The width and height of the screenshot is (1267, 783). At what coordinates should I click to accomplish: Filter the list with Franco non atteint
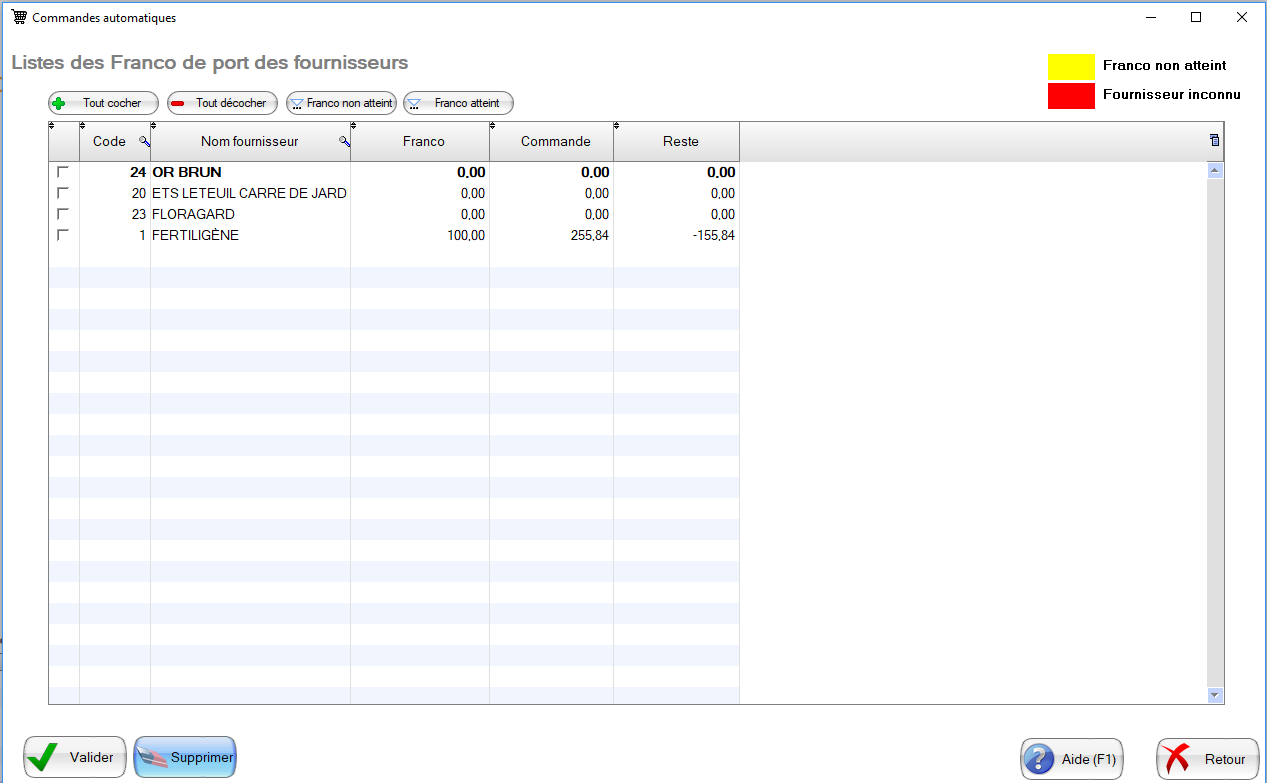342,103
